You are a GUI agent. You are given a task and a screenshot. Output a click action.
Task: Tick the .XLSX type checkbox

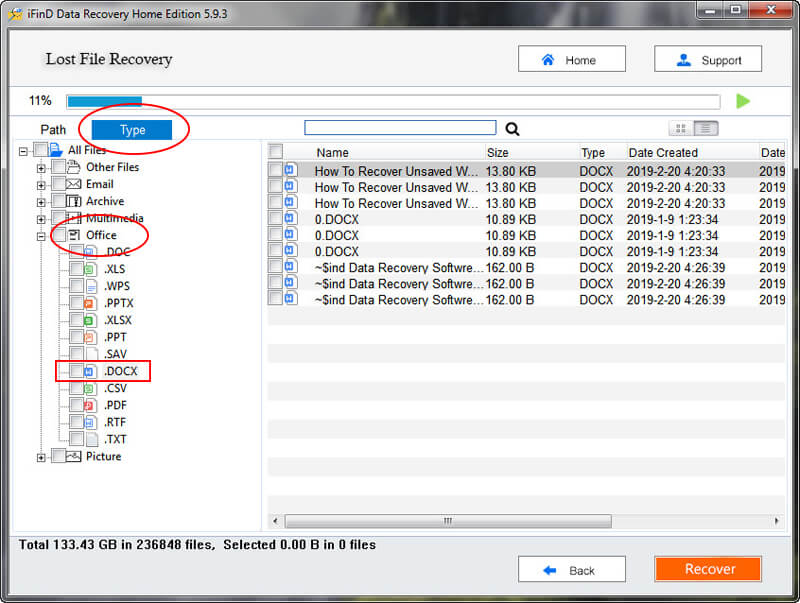pos(77,320)
